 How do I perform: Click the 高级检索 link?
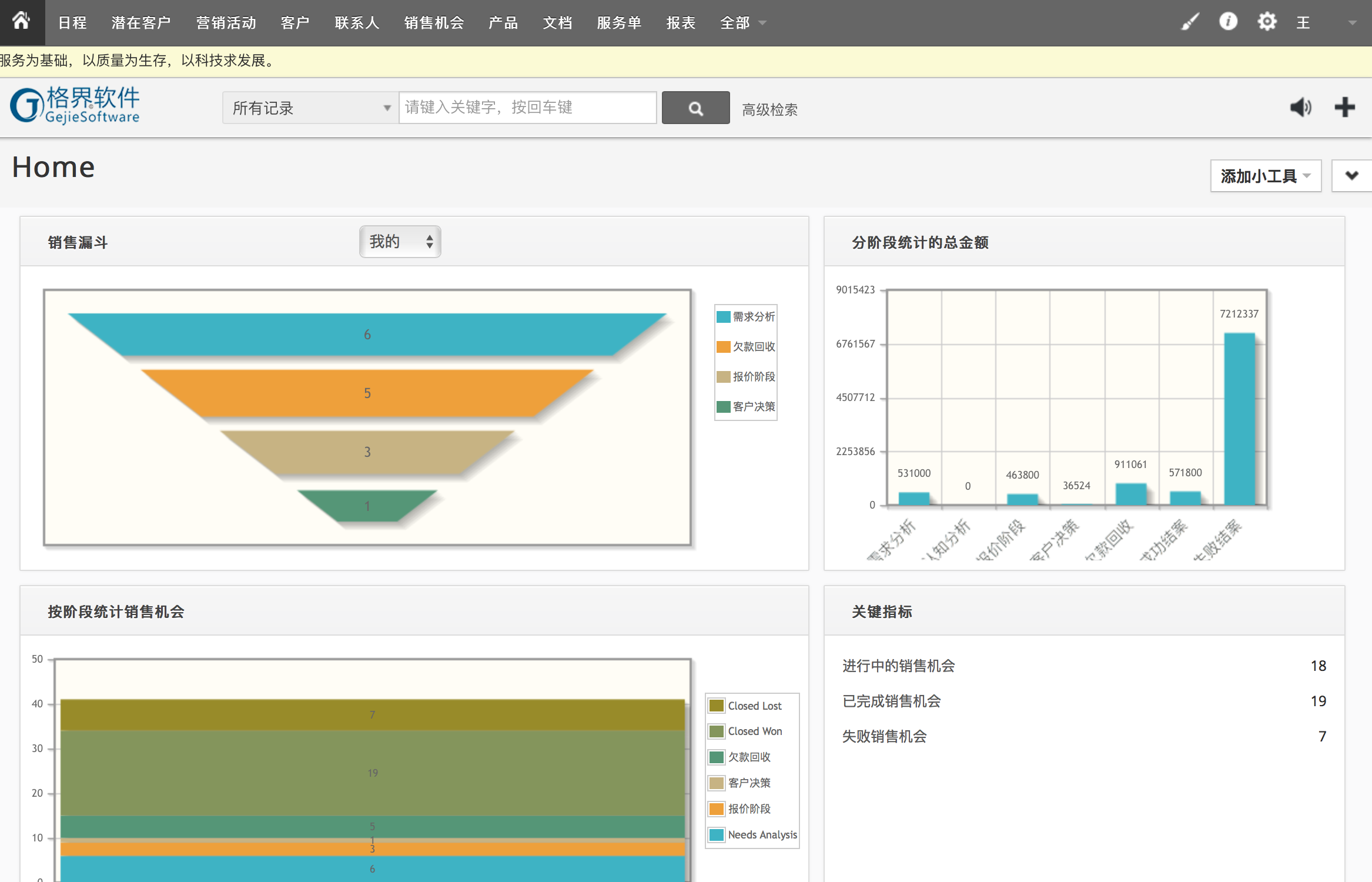769,109
